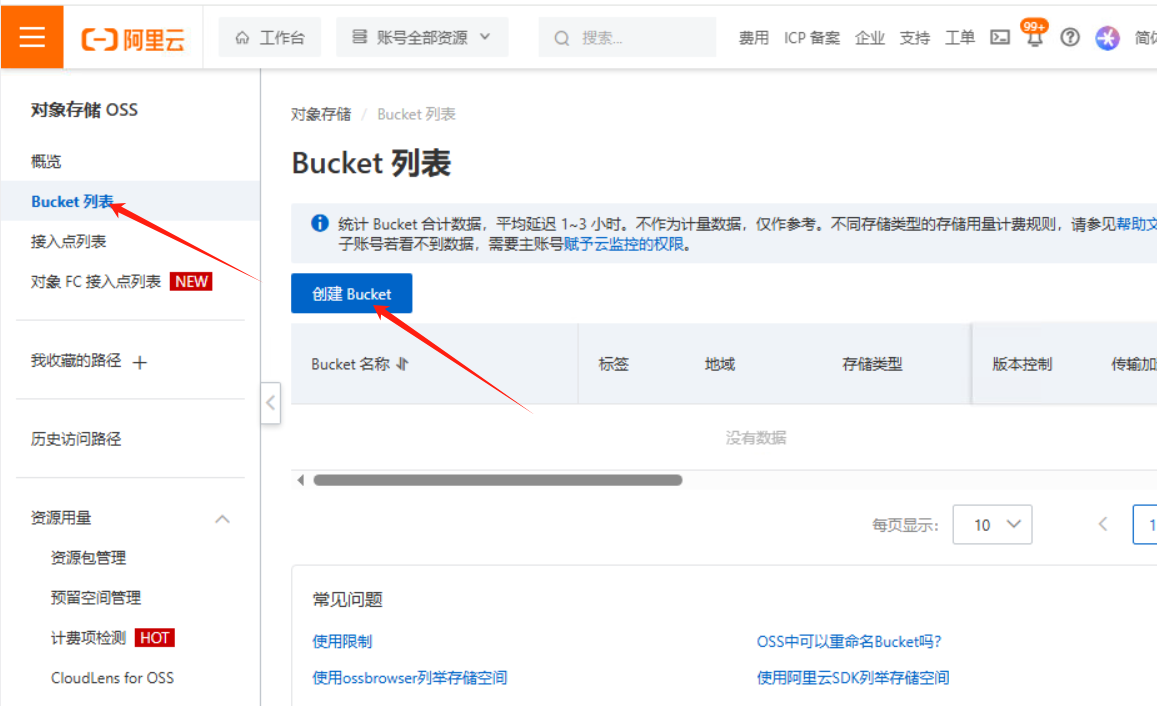Click 创建 Bucket button
Image resolution: width=1157 pixels, height=706 pixels.
tap(351, 294)
